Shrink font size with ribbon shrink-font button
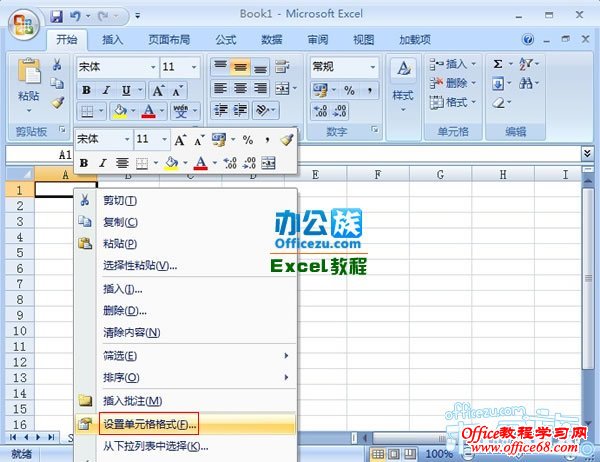Image resolution: width=600 pixels, height=462 pixels. tap(177, 91)
